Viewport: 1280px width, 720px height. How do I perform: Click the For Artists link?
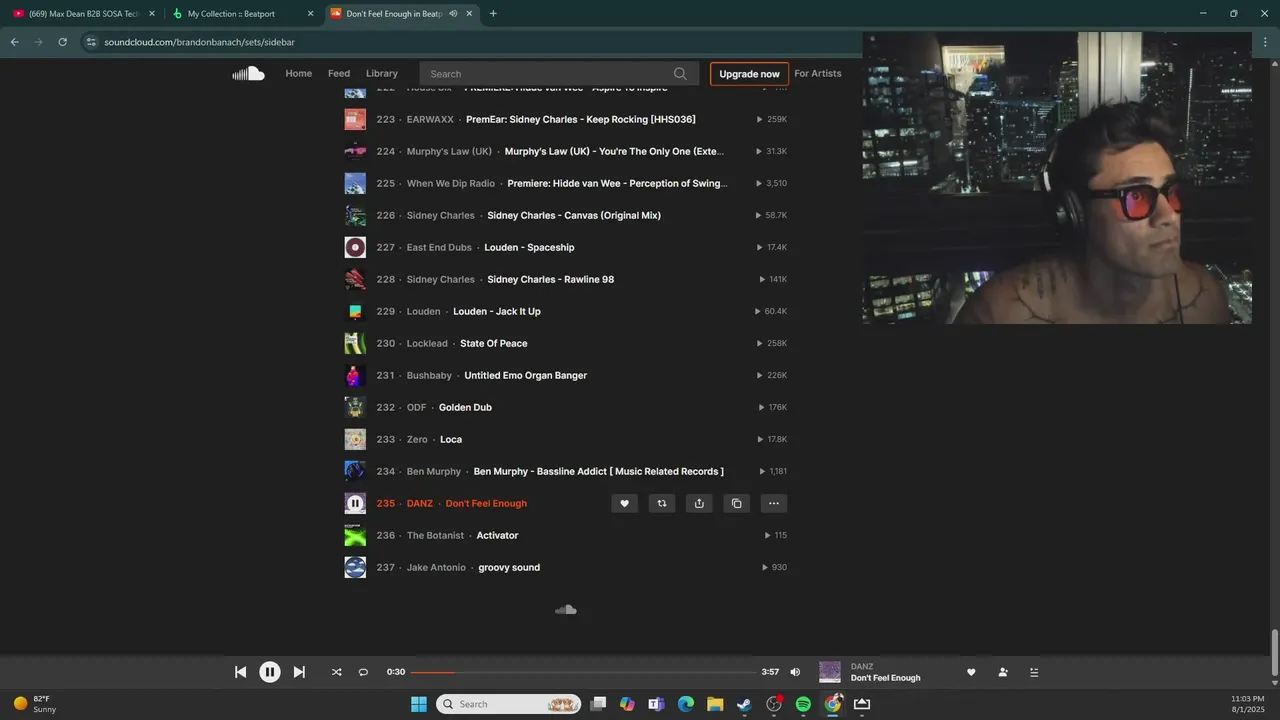coord(818,74)
